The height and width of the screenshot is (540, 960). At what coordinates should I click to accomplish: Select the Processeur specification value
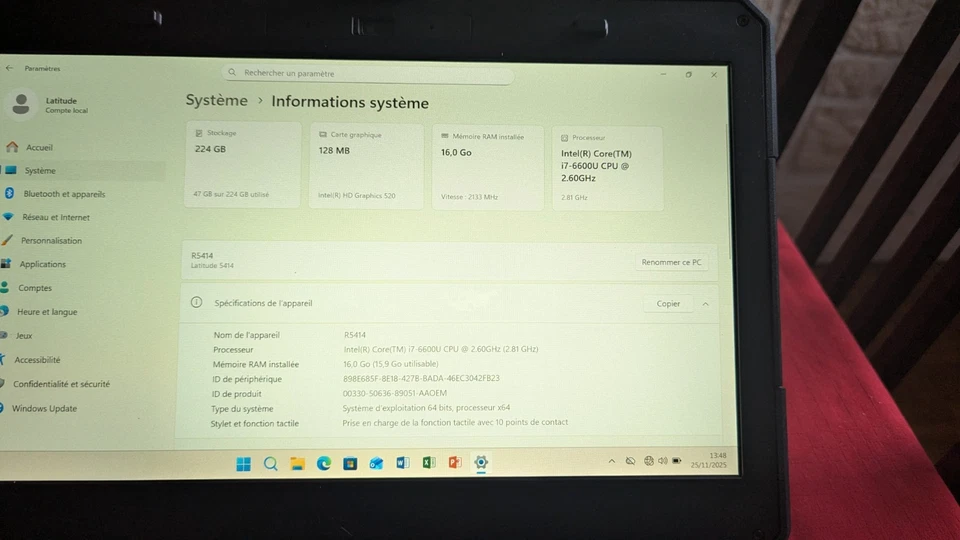441,349
